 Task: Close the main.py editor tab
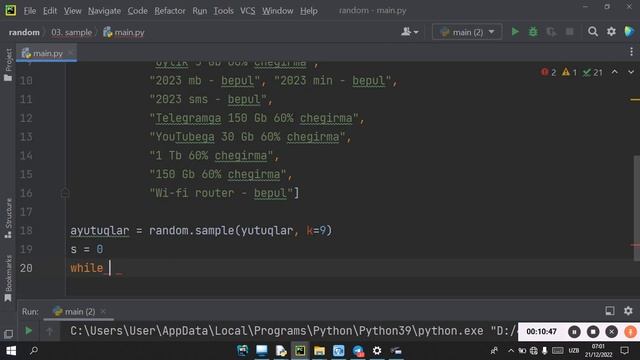tap(70, 53)
